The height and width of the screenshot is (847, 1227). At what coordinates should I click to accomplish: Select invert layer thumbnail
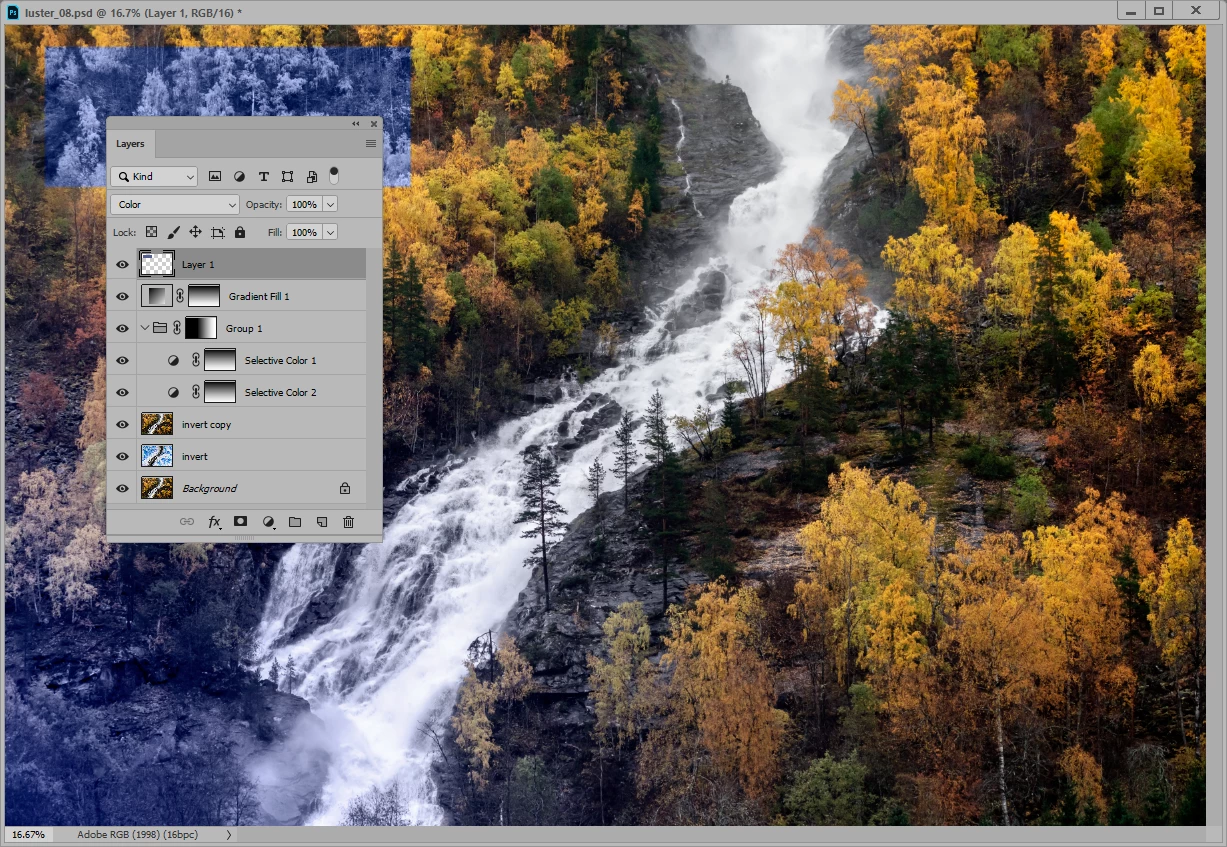157,457
